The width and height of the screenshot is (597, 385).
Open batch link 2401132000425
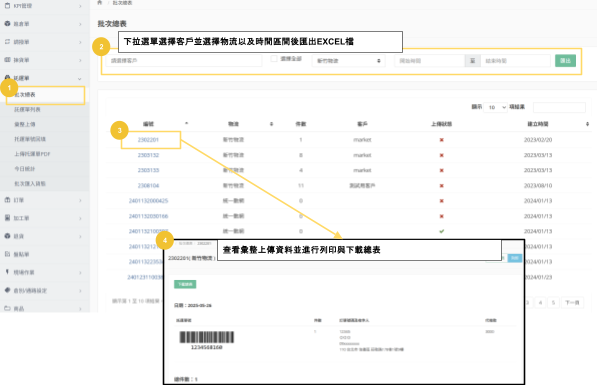[148, 201]
